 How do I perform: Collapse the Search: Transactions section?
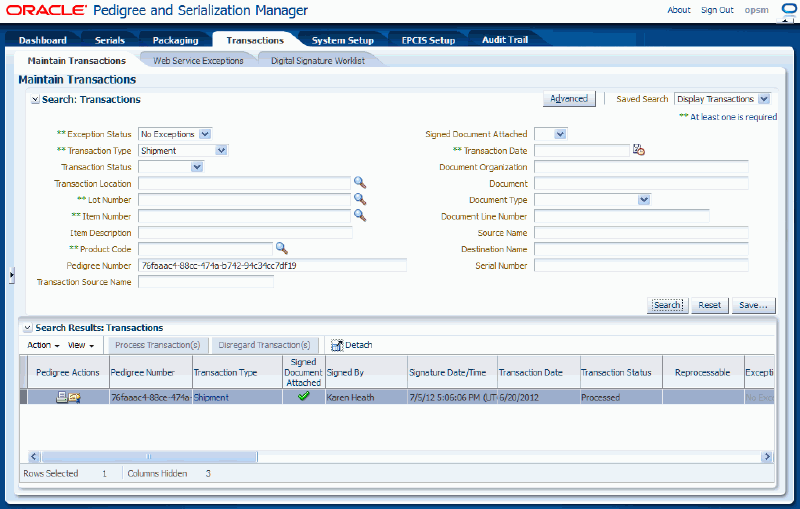coord(35,99)
